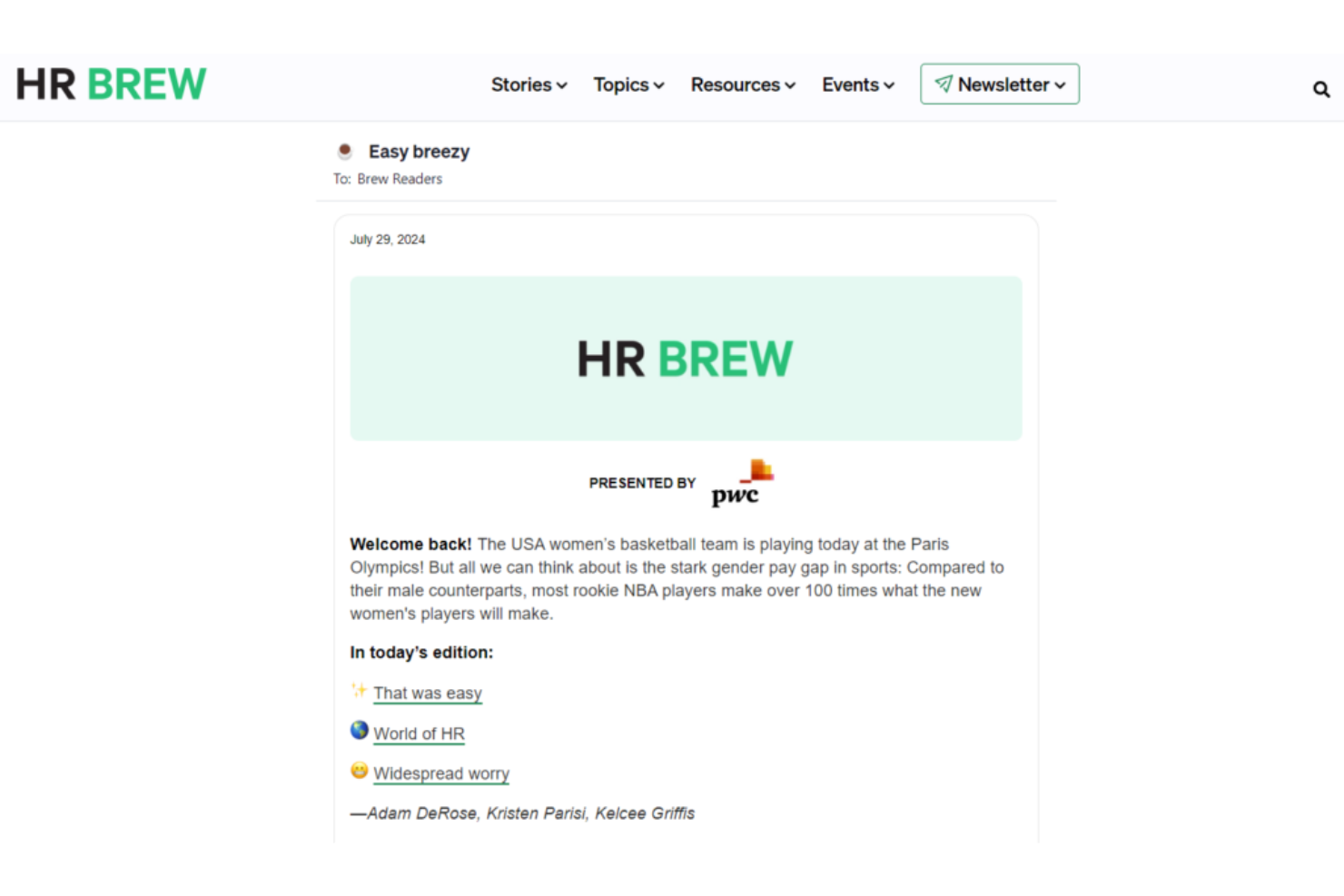Click the large HR Brew banner image
This screenshot has height=896, width=1344.
(686, 359)
